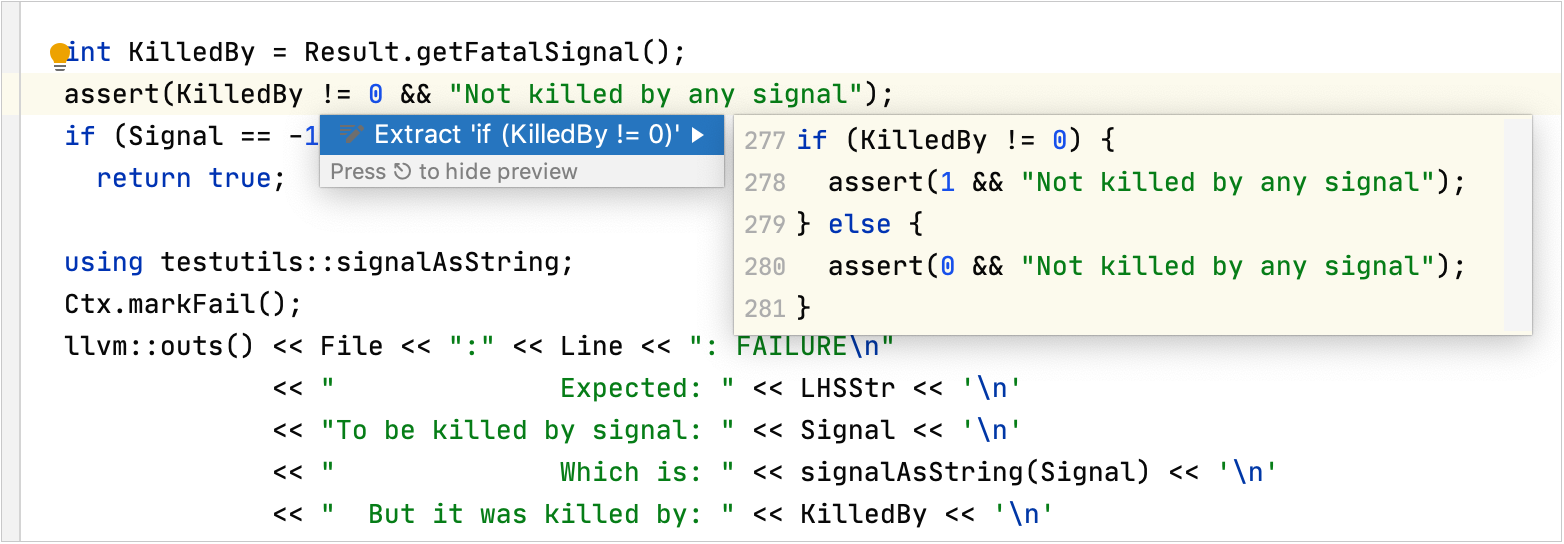Click the arrow icon in the hide preview hint
Screen dimensions: 1564x544
[x=402, y=172]
